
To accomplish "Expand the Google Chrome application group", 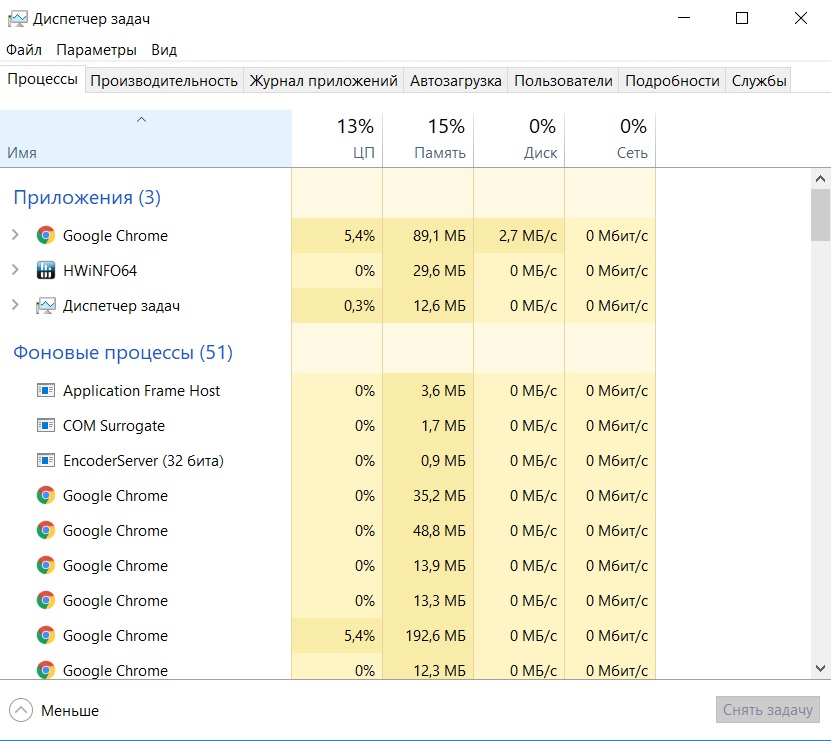I will coord(15,236).
